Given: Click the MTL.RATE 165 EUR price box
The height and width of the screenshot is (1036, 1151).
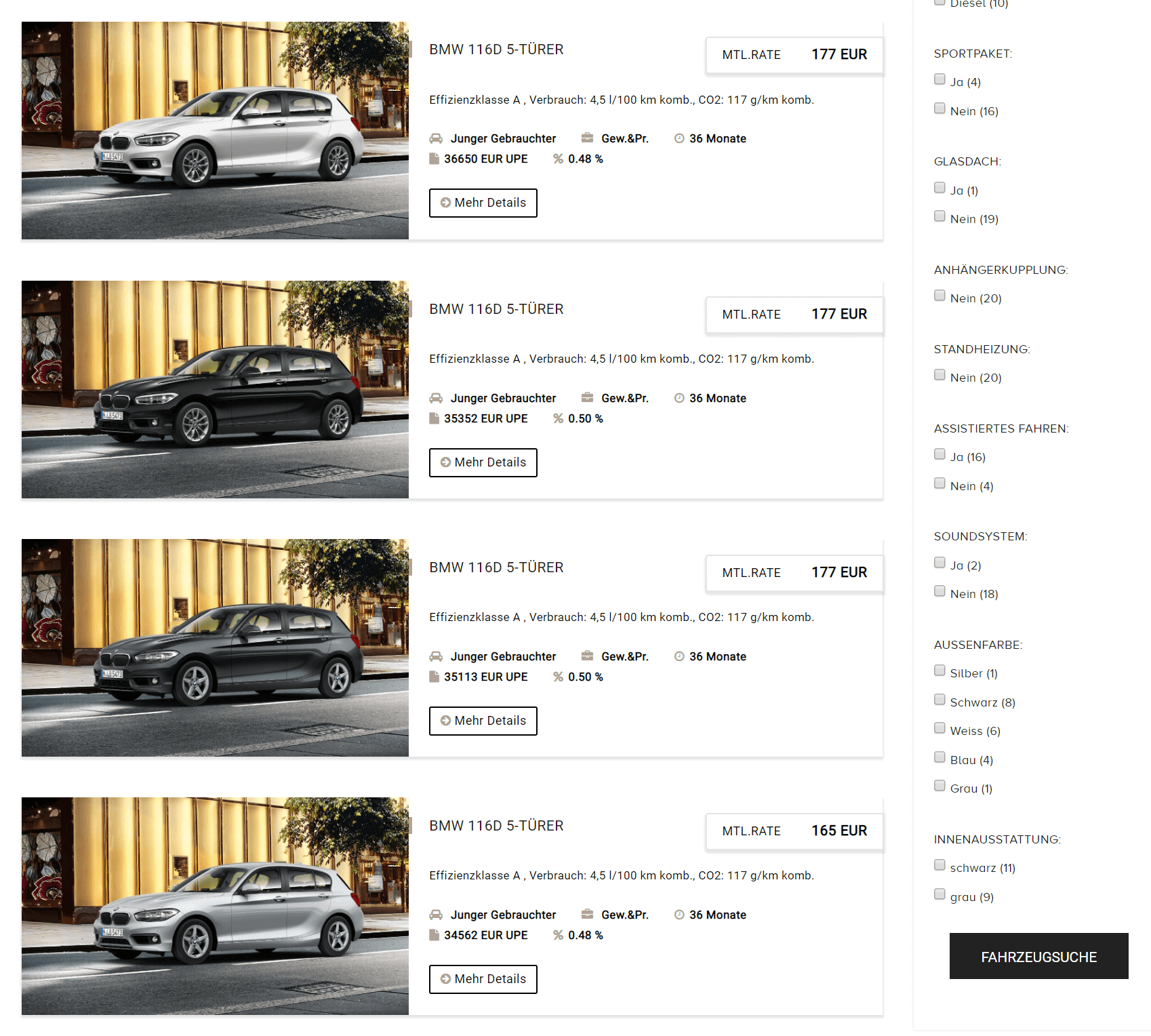Looking at the screenshot, I should tap(794, 831).
